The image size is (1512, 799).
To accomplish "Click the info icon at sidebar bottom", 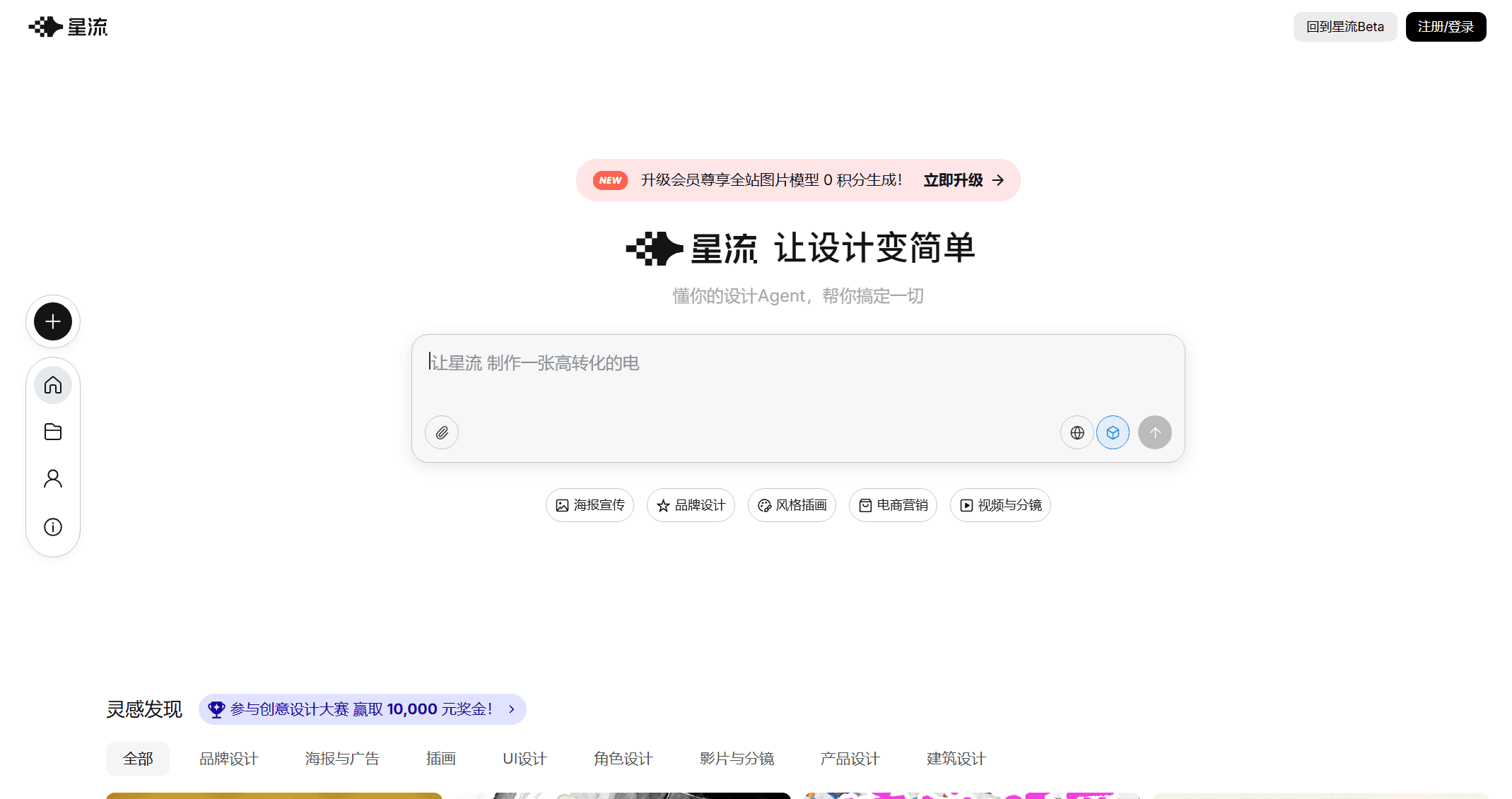I will [x=52, y=526].
